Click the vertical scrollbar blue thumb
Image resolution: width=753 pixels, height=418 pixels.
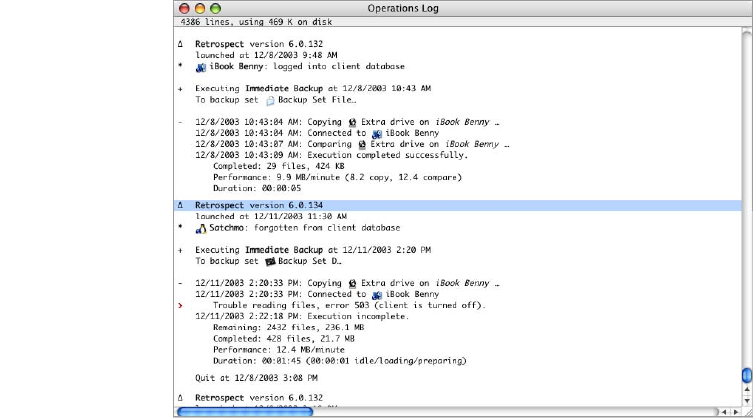(747, 375)
